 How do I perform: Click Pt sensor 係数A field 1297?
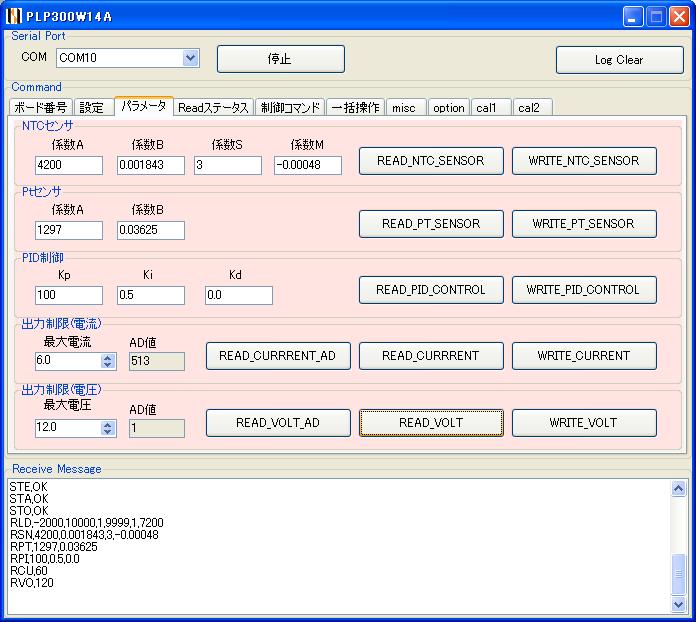pyautogui.click(x=69, y=230)
